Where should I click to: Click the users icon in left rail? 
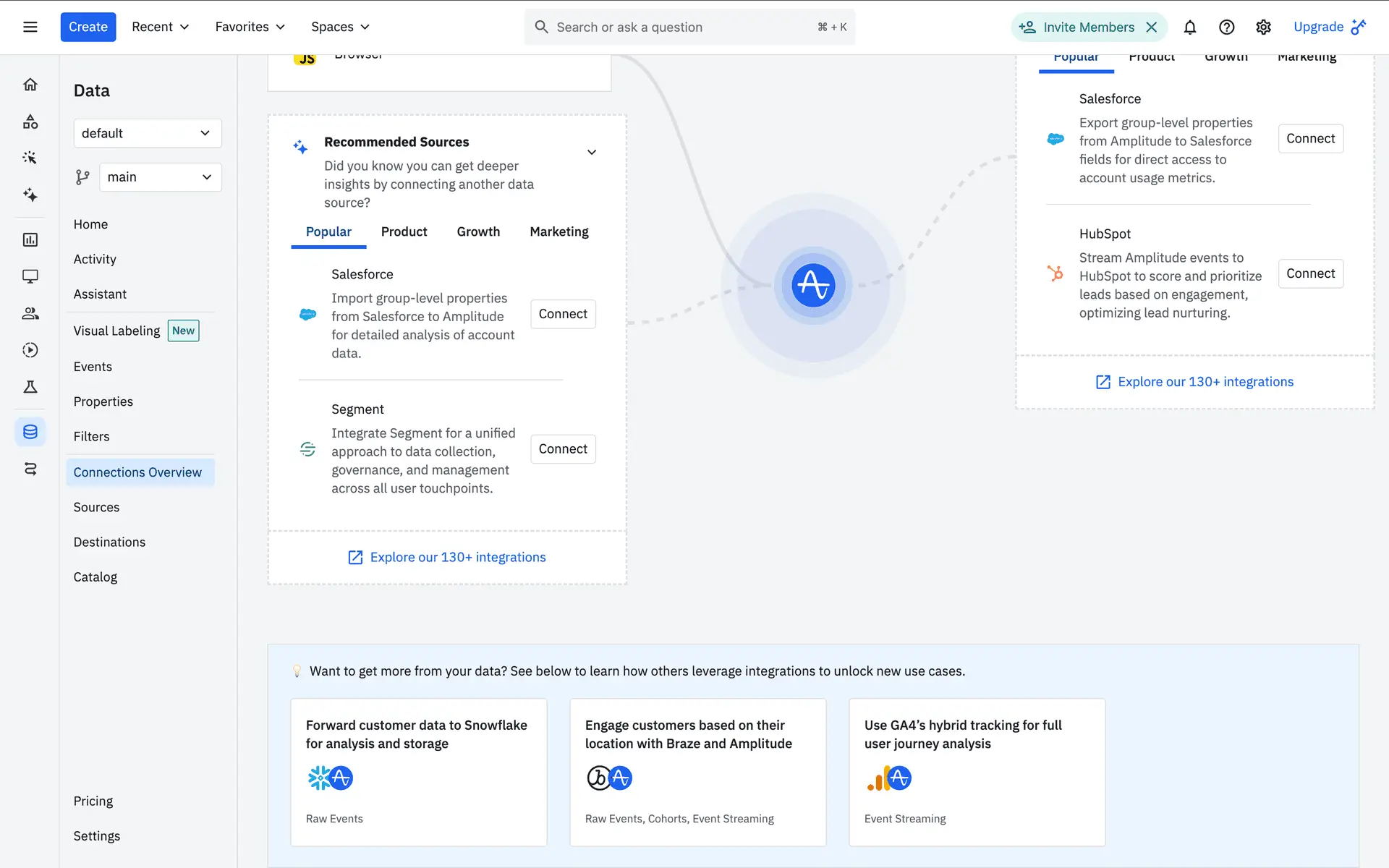click(x=30, y=313)
